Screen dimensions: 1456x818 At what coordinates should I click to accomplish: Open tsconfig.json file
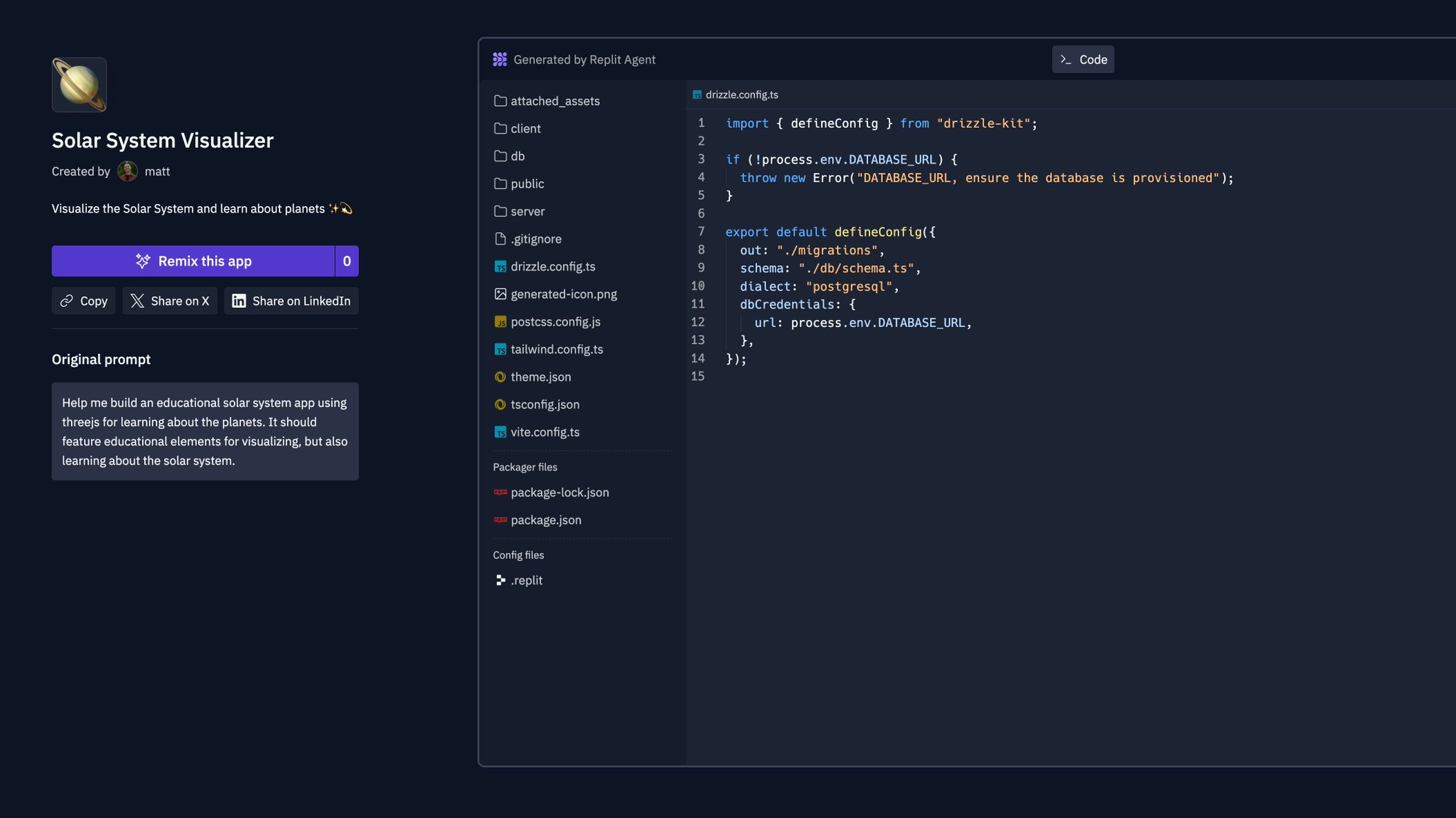point(537,404)
